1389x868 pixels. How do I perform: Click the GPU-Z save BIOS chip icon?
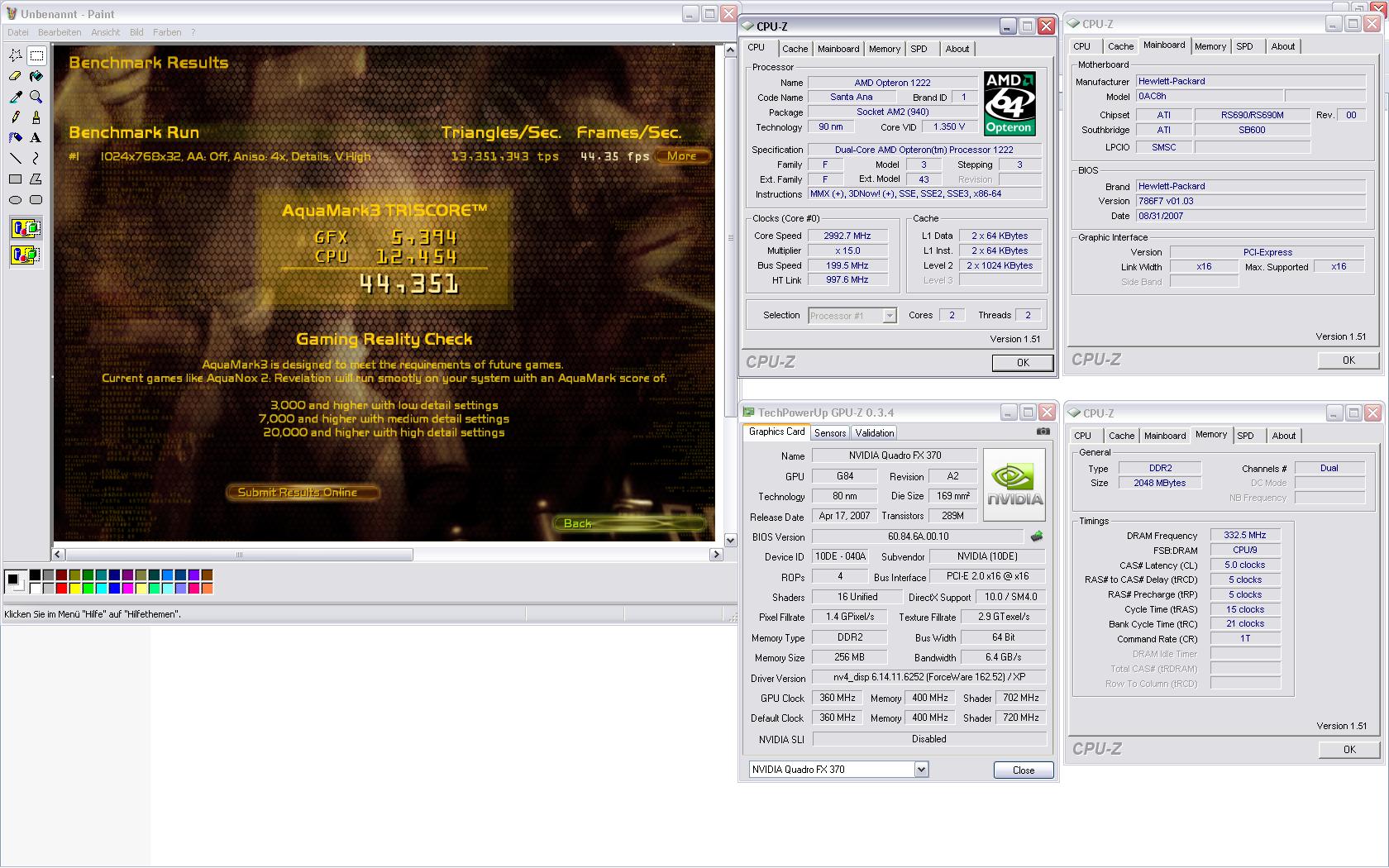point(1037,537)
